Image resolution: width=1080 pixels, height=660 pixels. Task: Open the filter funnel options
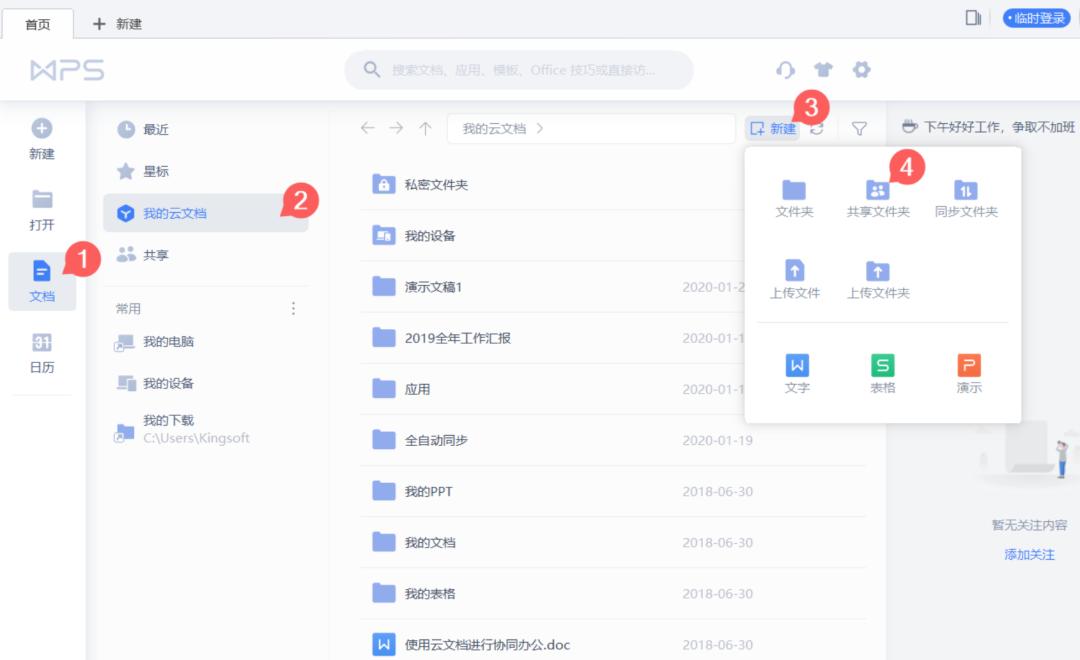click(x=858, y=128)
